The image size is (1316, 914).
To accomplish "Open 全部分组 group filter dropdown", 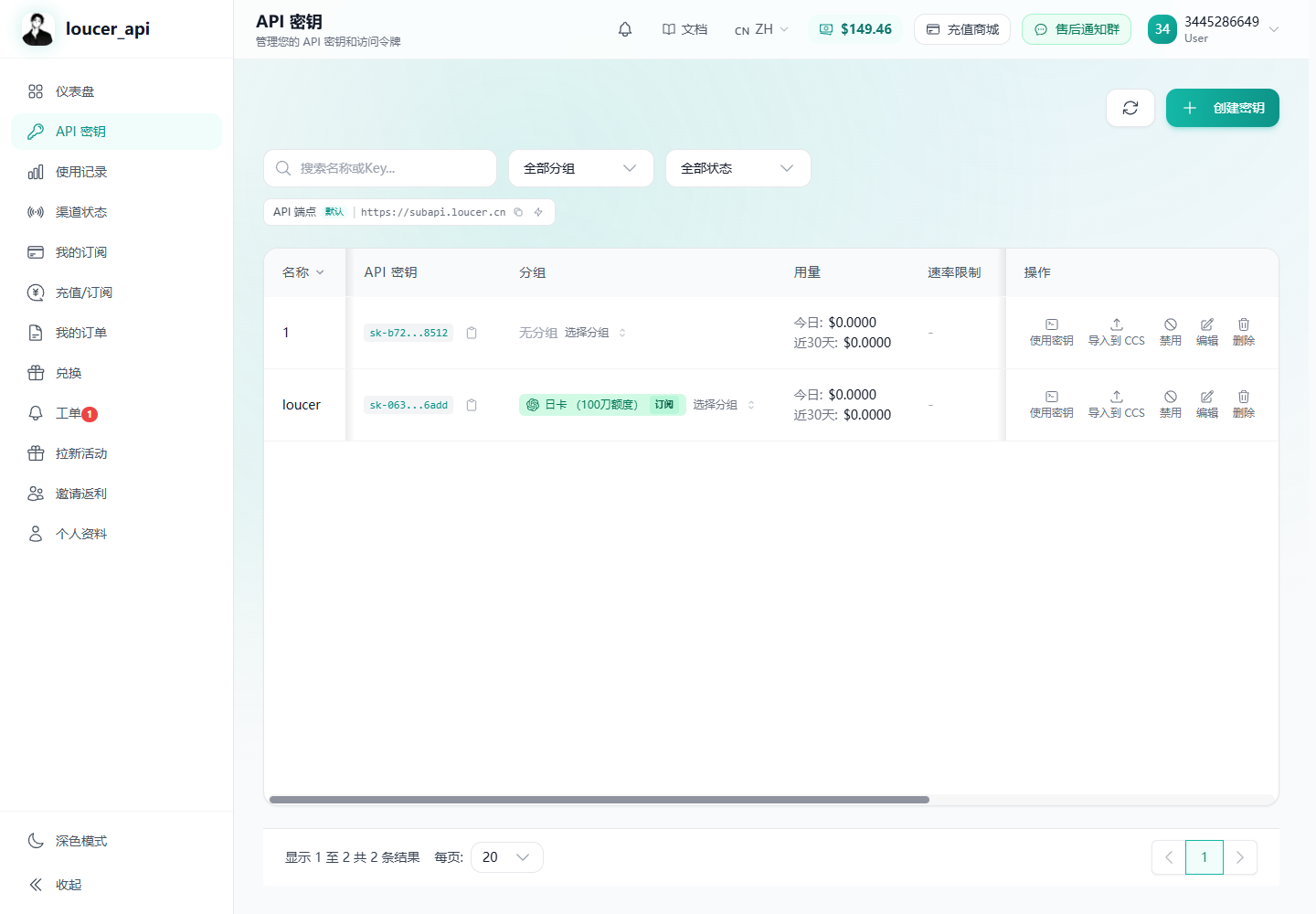I will click(x=581, y=168).
